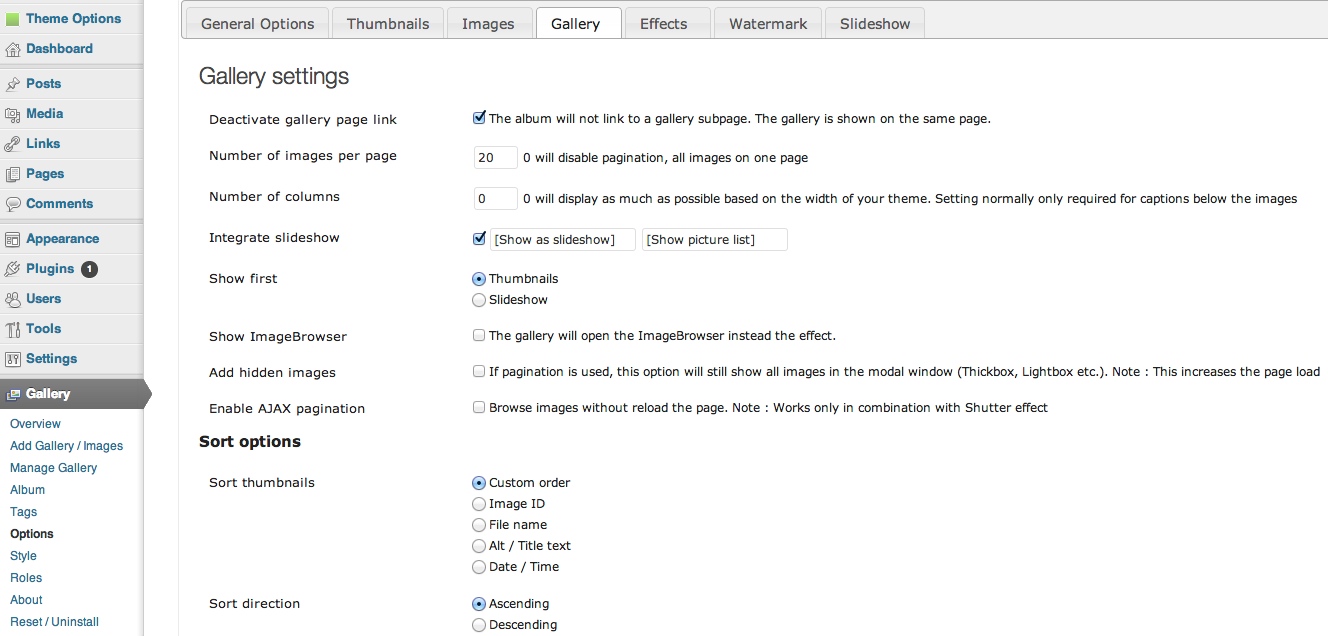This screenshot has height=636, width=1328.
Task: Open the Slideshow settings tab
Action: [x=875, y=23]
